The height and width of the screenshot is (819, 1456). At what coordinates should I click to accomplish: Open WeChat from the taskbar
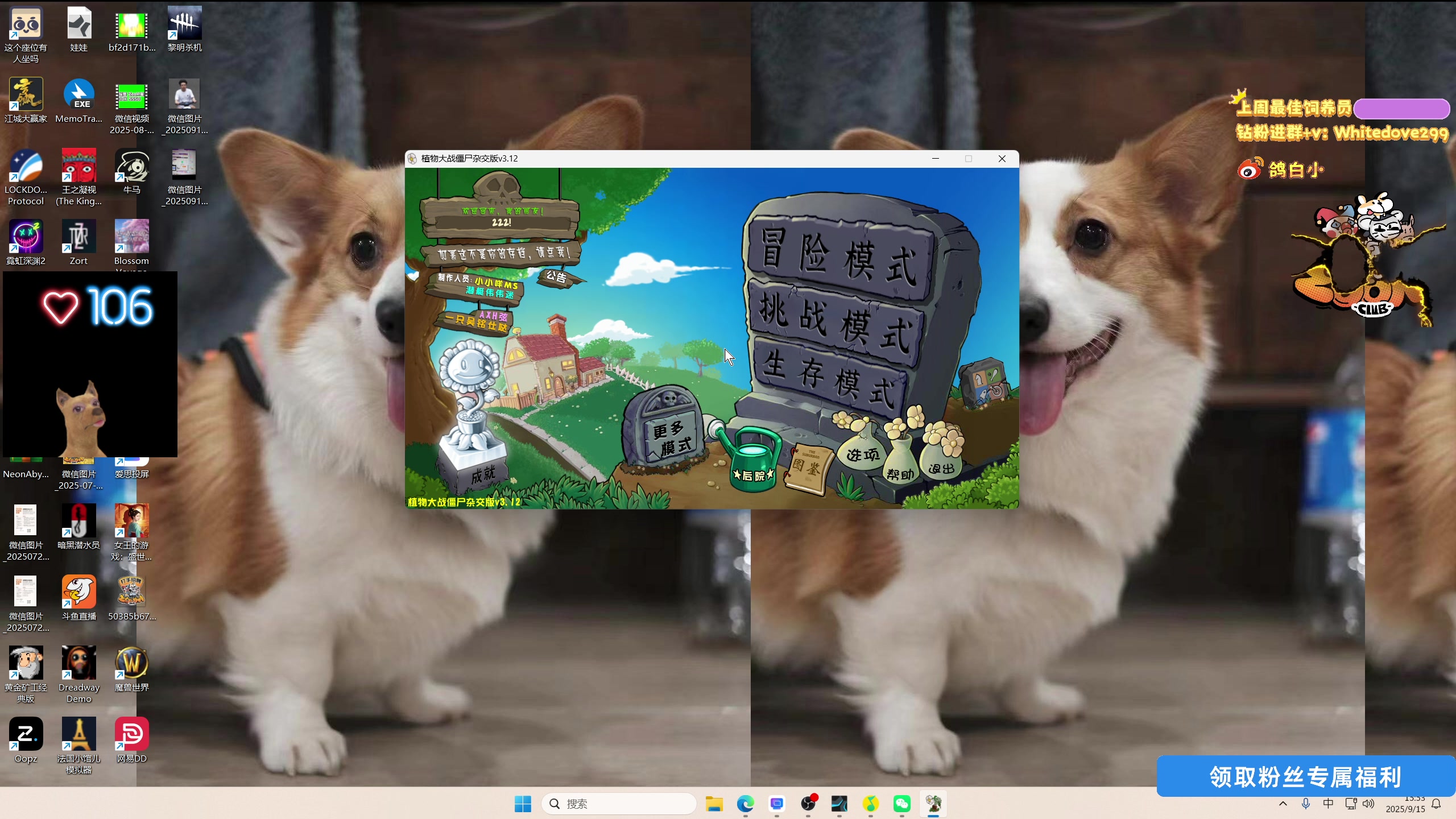[902, 804]
